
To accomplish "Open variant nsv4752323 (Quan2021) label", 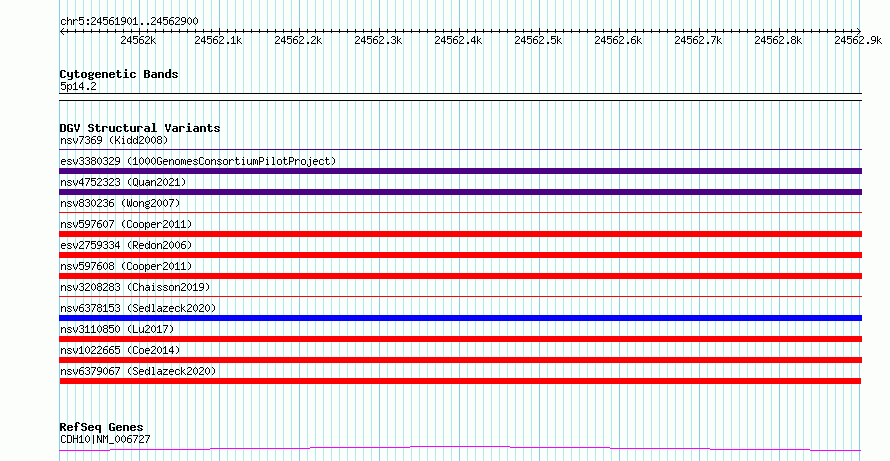I will [x=123, y=182].
